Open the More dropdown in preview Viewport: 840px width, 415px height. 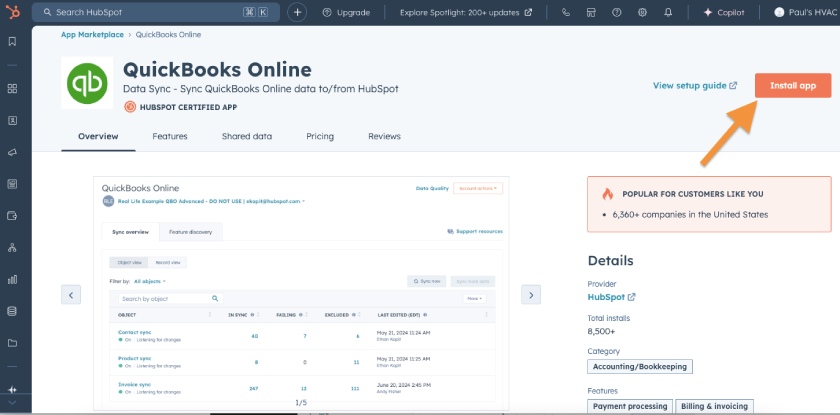[475, 298]
